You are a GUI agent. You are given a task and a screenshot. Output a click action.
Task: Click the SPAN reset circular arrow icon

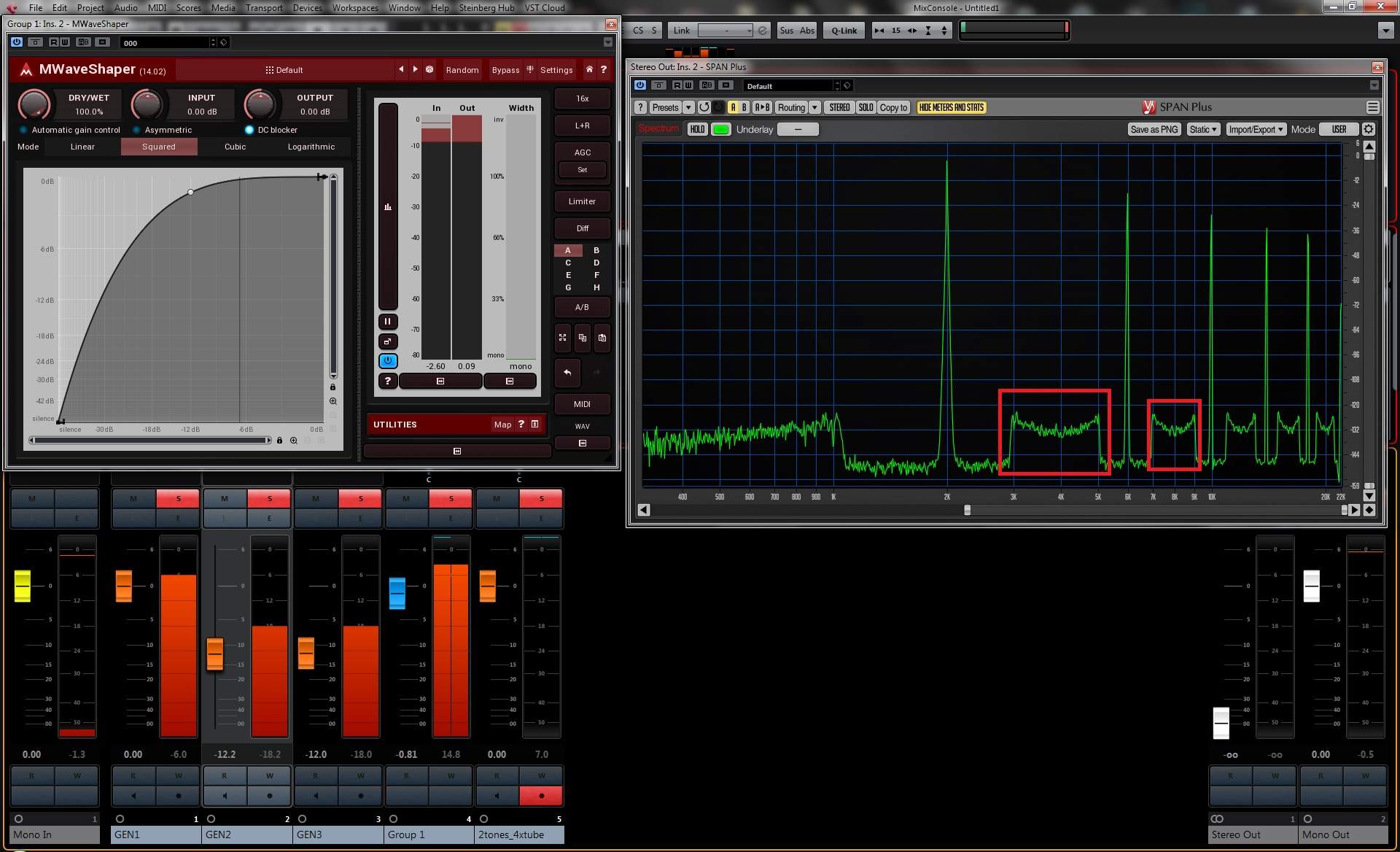click(704, 107)
